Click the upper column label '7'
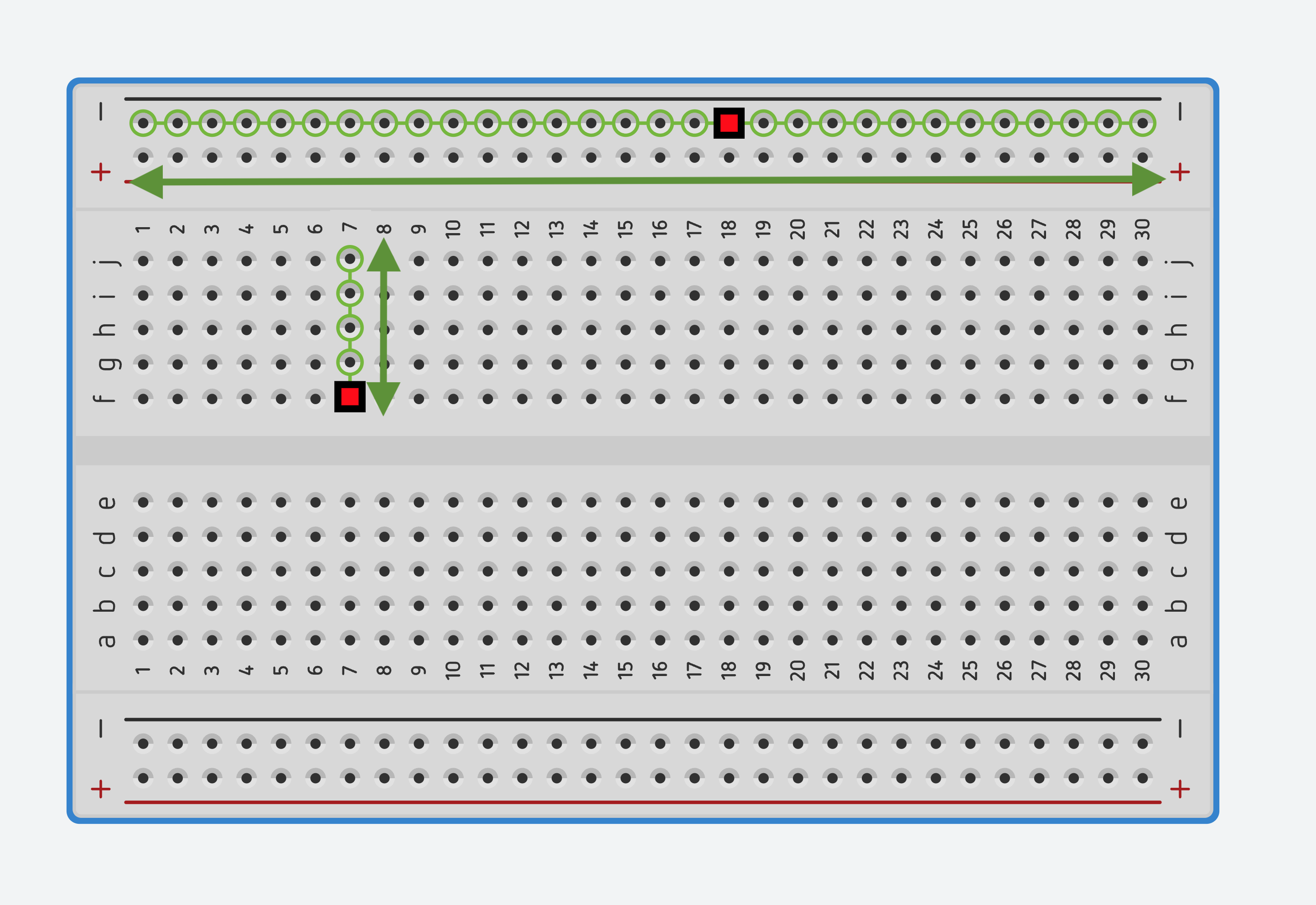The image size is (1316, 905). (x=350, y=227)
